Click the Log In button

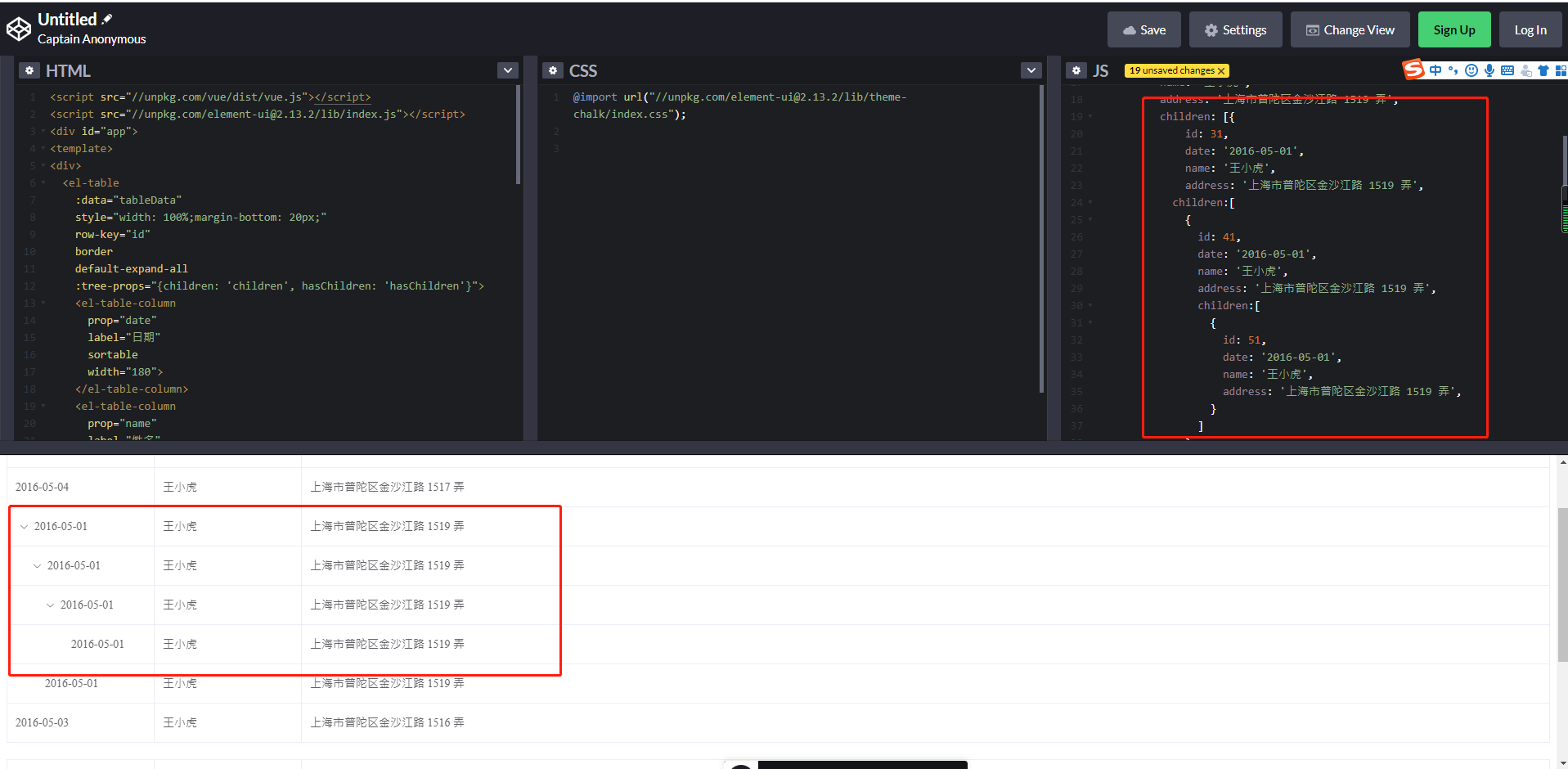point(1530,29)
